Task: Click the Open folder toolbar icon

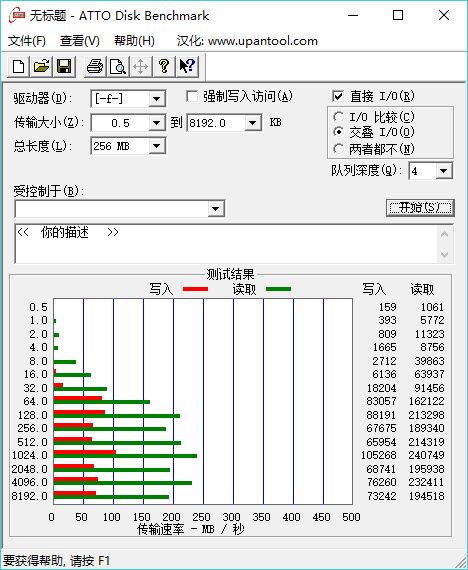Action: [41, 67]
